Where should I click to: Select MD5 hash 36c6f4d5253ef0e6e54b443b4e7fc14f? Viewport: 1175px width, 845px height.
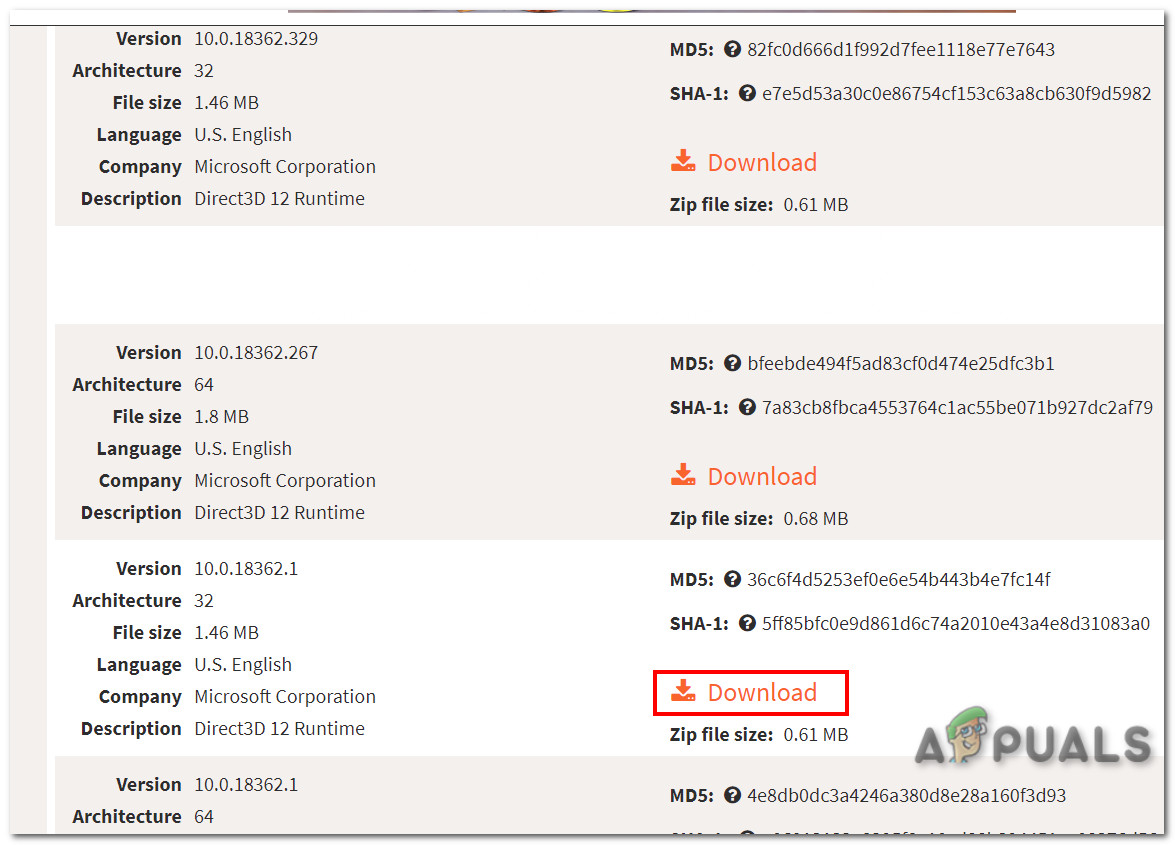(x=898, y=579)
